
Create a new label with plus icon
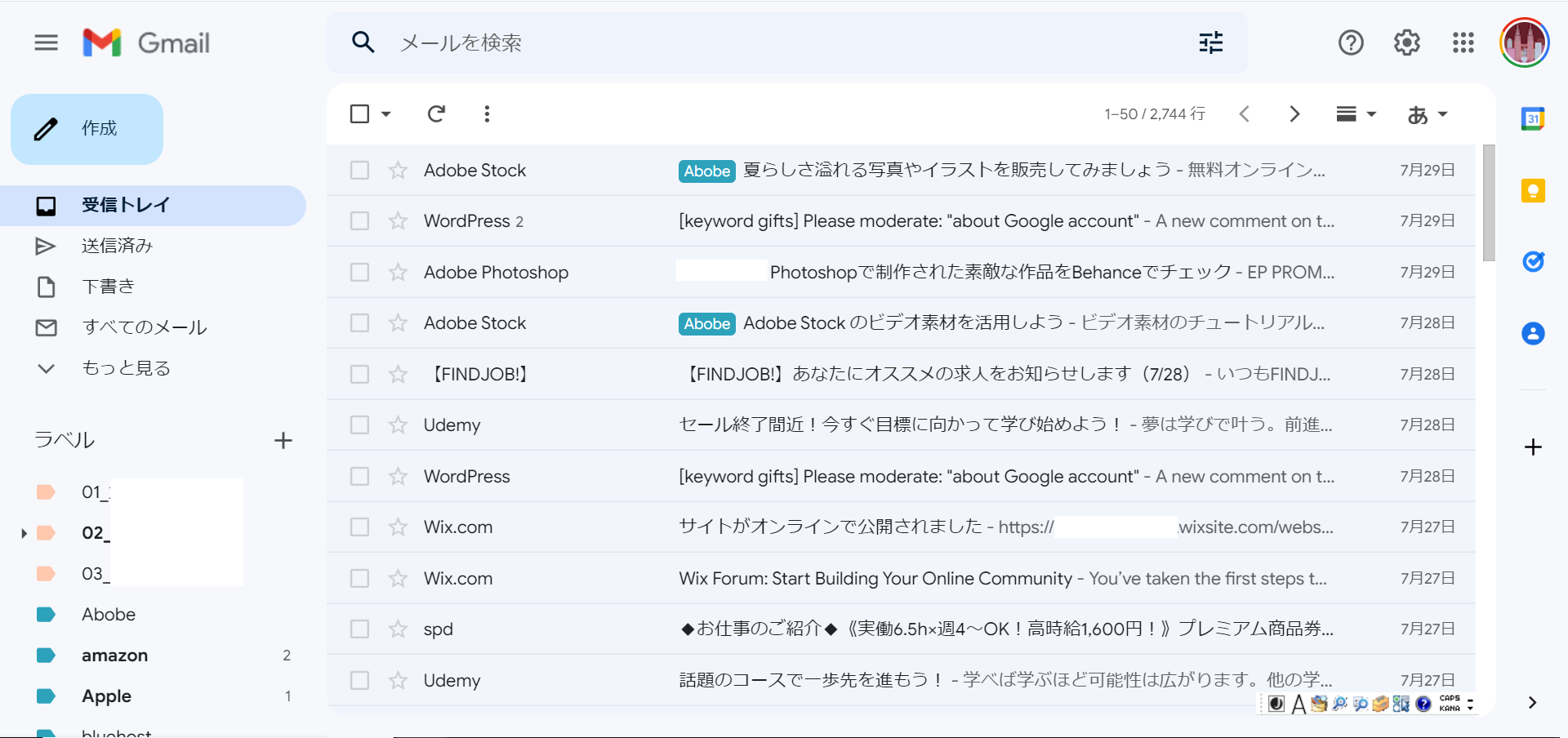[x=283, y=441]
